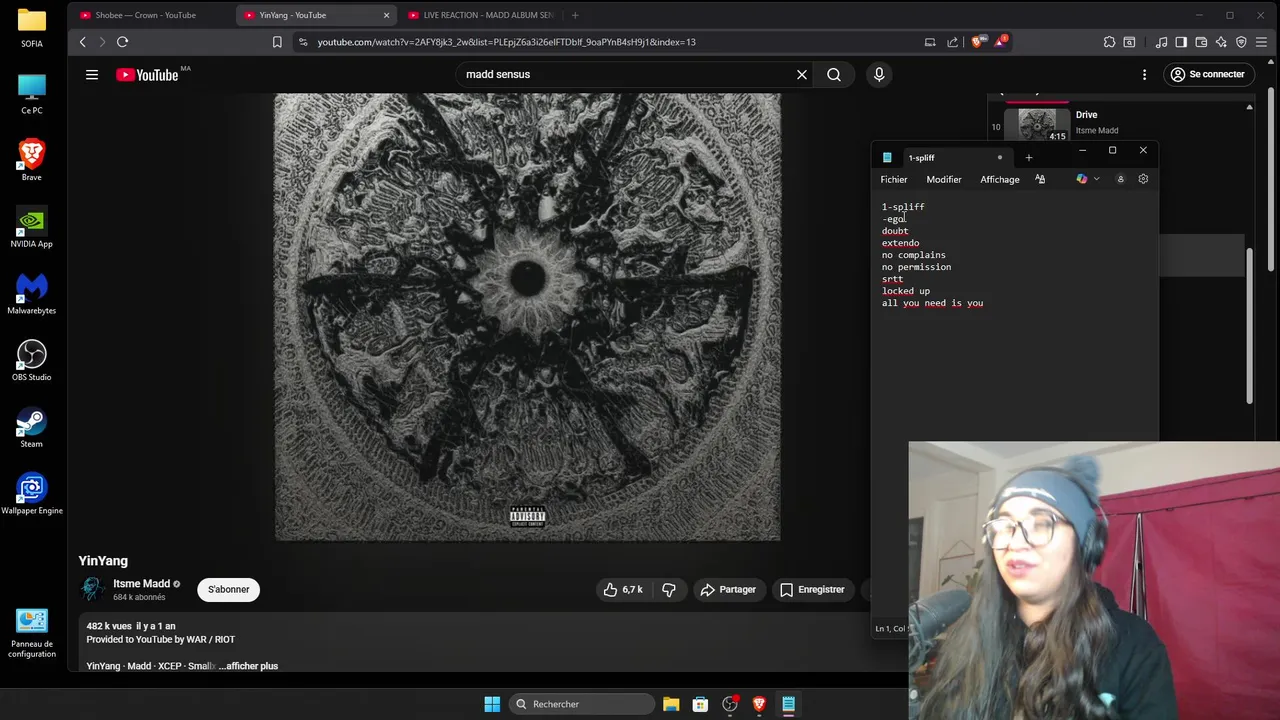Share this page from address bar
This screenshot has width=1280, height=720.
point(952,42)
